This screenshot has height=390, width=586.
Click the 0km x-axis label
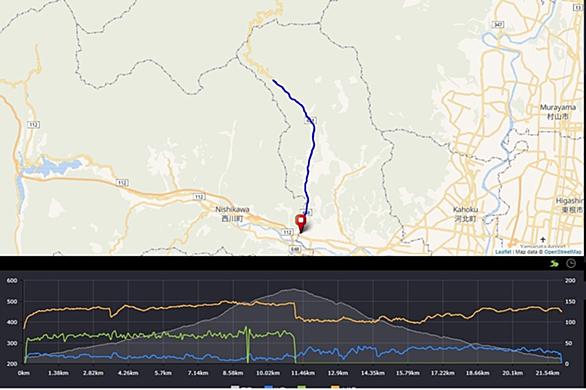pyautogui.click(x=24, y=373)
